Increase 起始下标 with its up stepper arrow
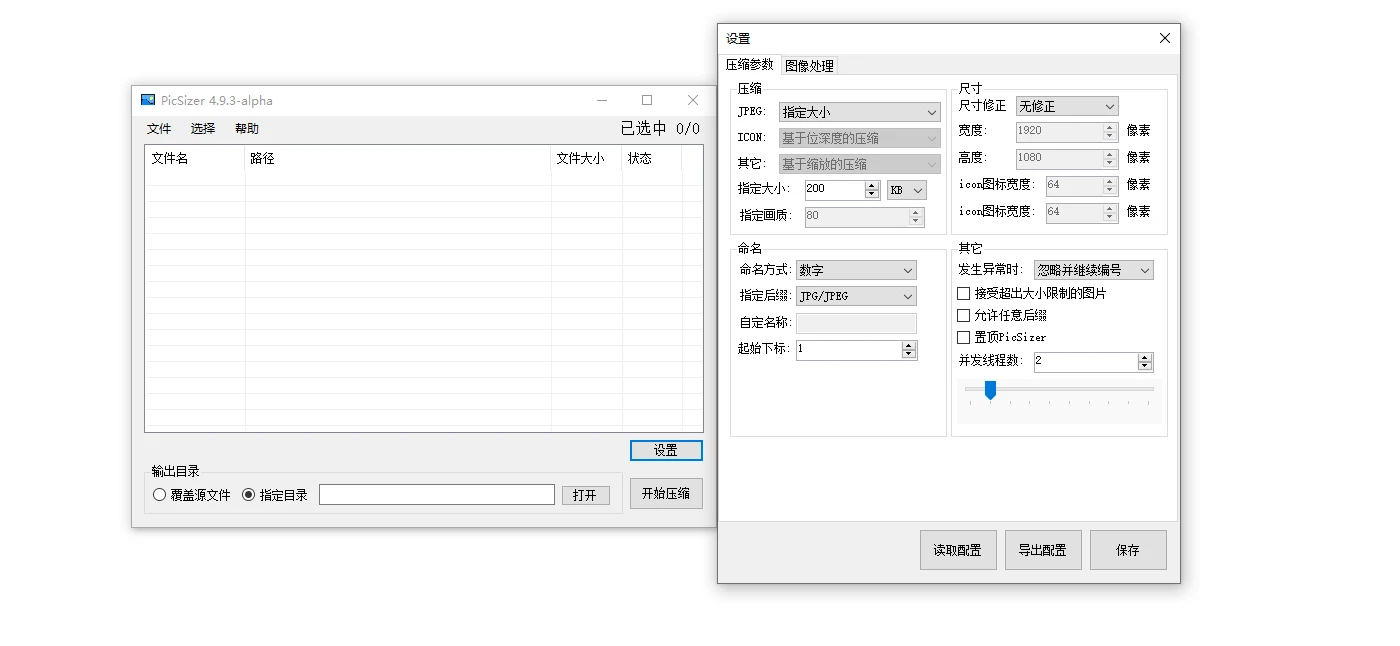The height and width of the screenshot is (646, 1400). click(908, 345)
